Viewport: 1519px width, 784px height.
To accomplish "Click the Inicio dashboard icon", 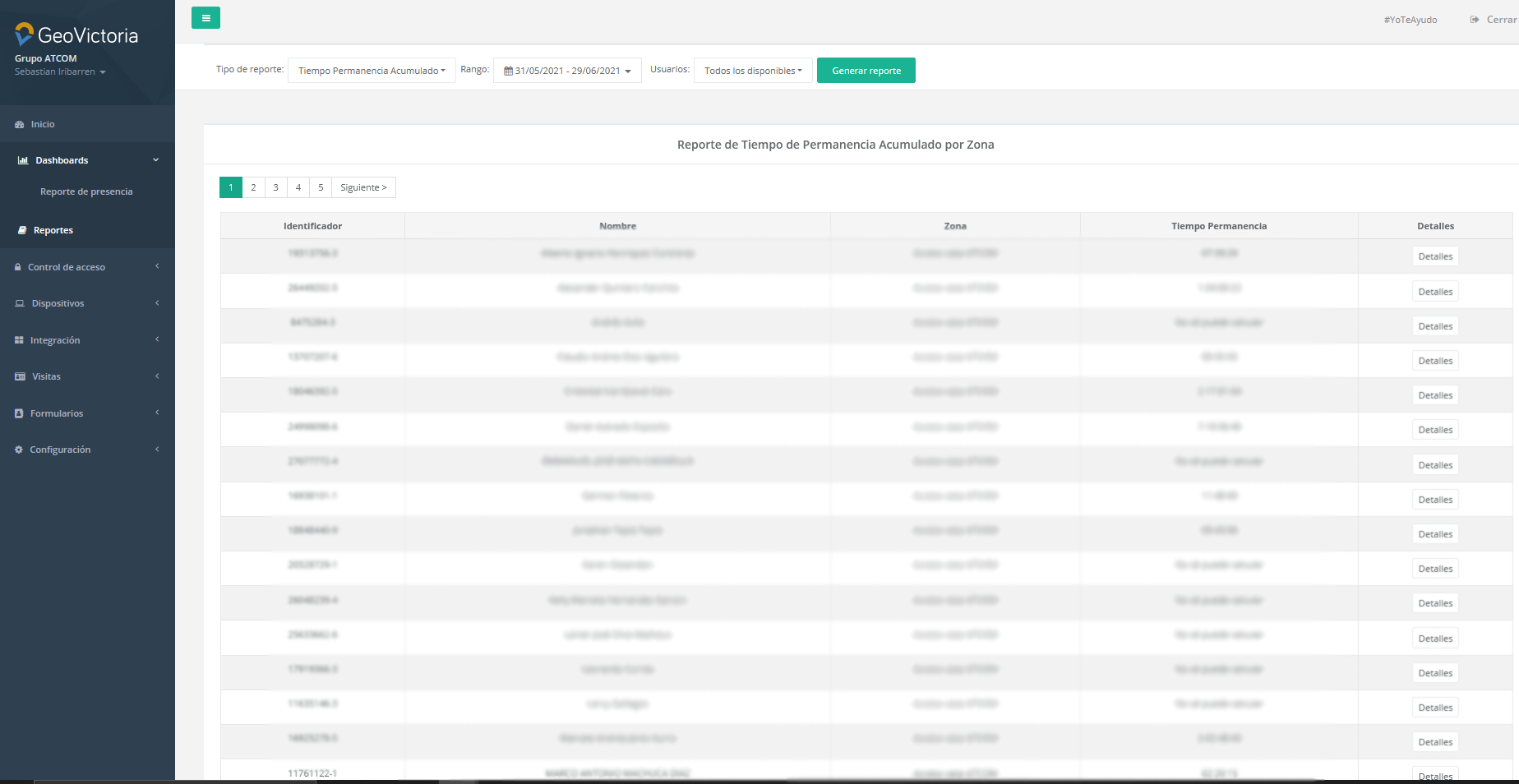I will tap(19, 125).
